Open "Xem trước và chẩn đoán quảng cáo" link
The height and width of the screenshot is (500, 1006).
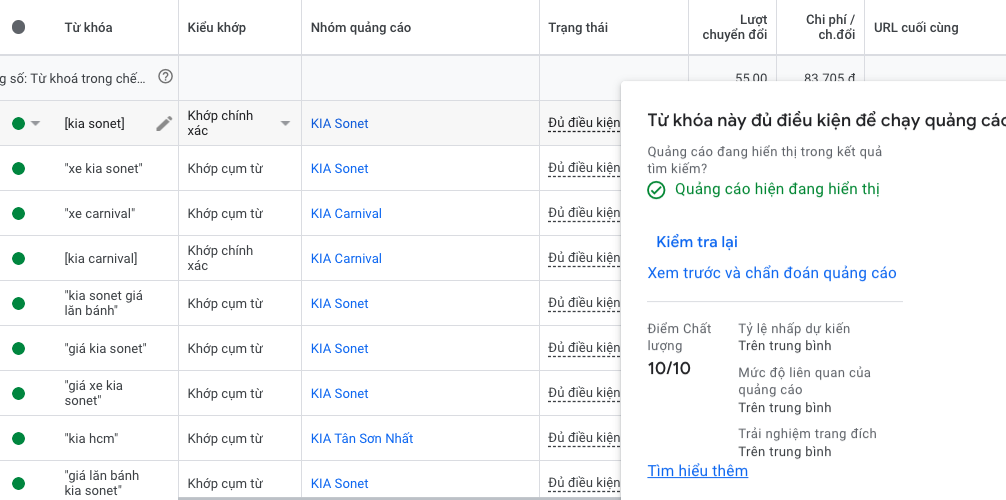[772, 273]
